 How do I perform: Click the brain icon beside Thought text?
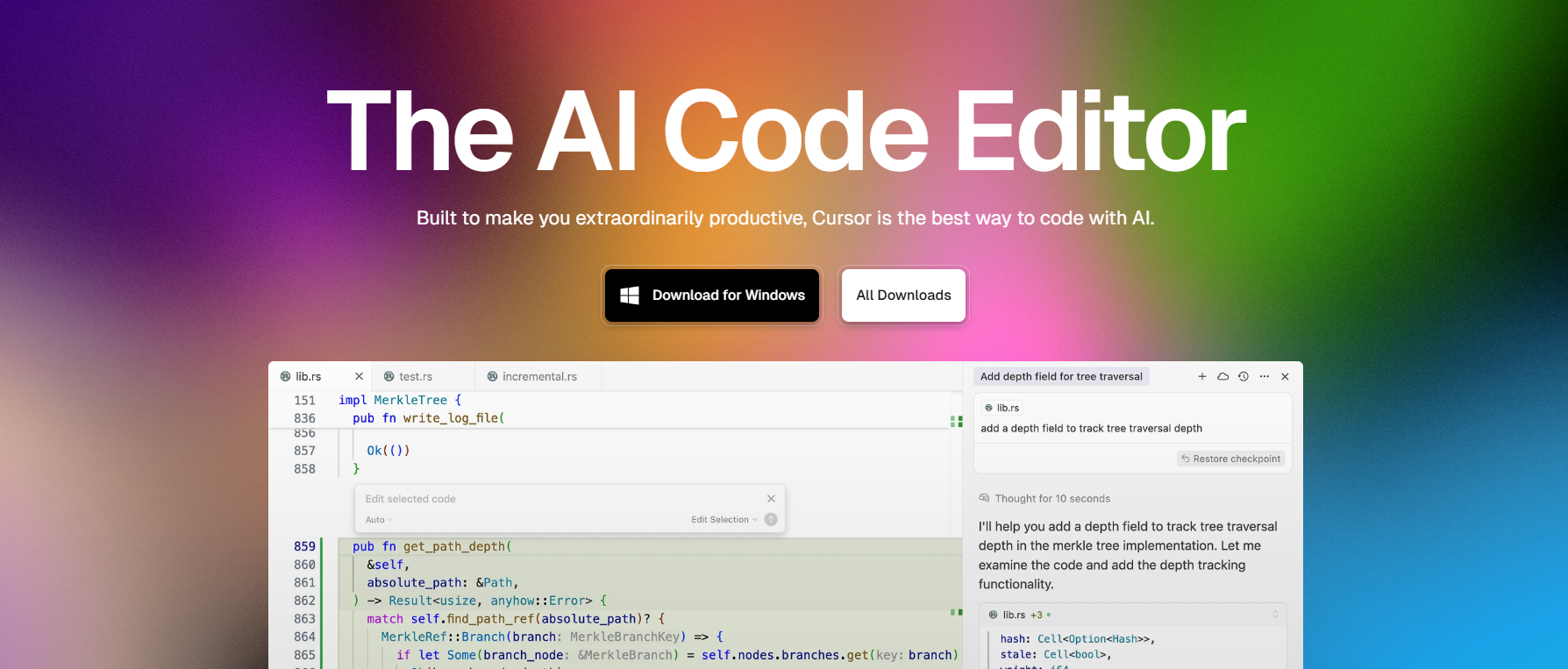coord(984,498)
